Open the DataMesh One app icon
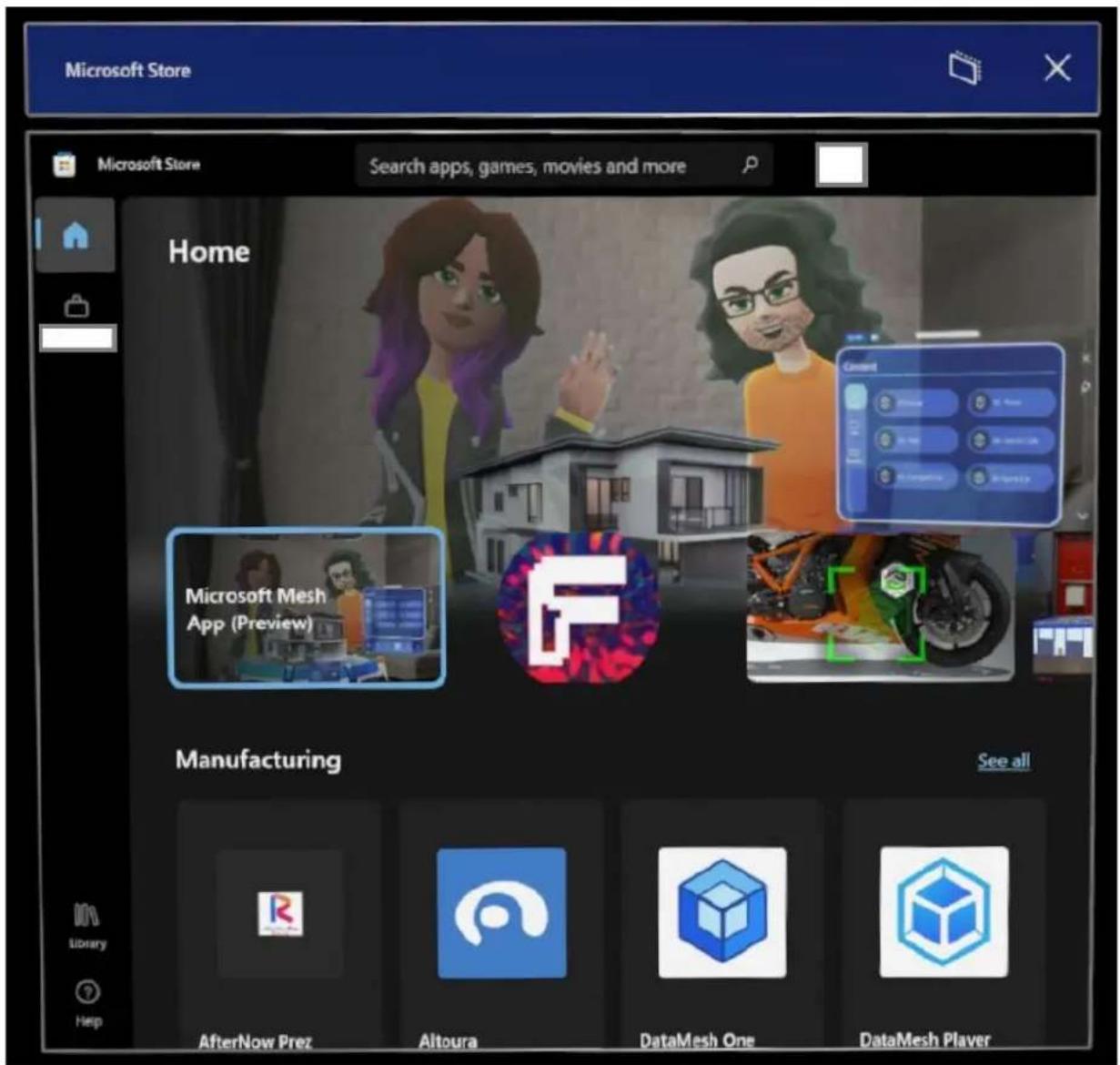This screenshot has width=1120, height=1065. pyautogui.click(x=722, y=912)
